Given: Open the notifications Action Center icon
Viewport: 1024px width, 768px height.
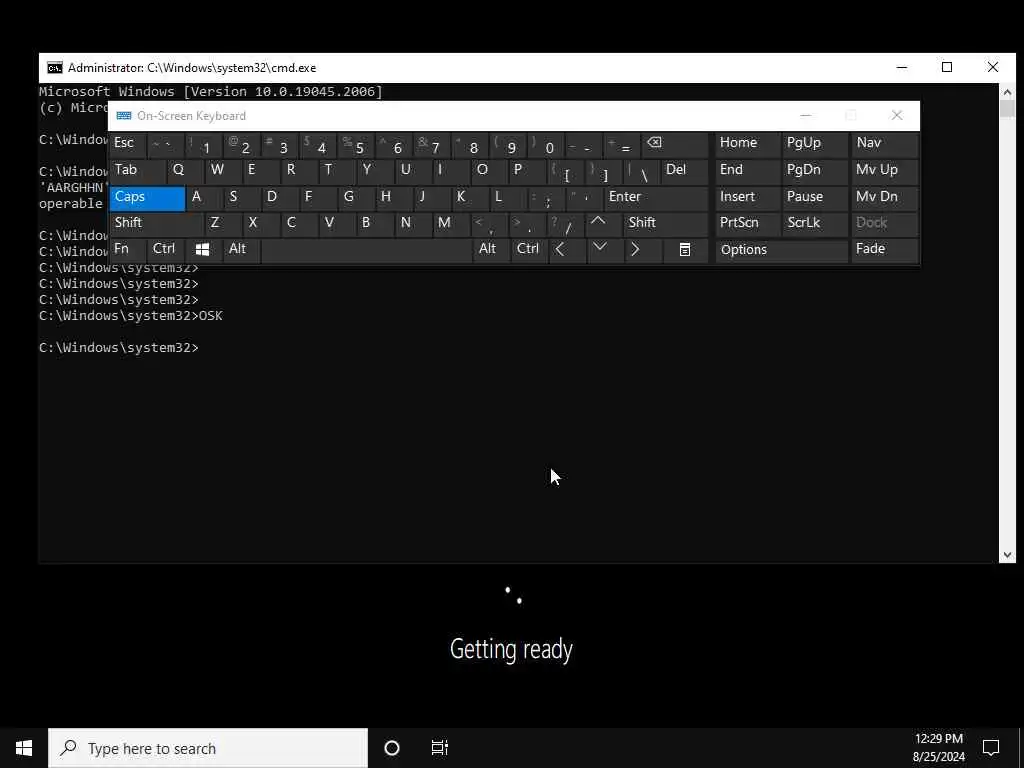Looking at the screenshot, I should point(991,748).
